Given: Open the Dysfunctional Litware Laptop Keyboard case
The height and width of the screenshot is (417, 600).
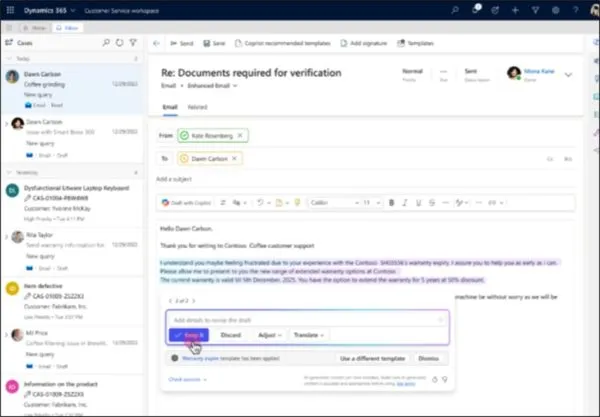Looking at the screenshot, I should coord(72,203).
